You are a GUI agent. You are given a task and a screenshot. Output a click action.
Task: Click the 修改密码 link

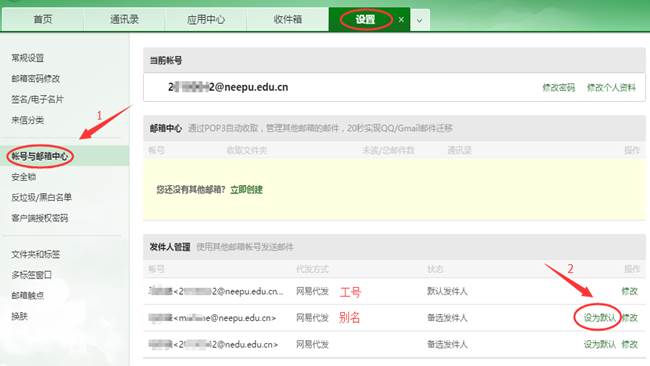(x=558, y=87)
